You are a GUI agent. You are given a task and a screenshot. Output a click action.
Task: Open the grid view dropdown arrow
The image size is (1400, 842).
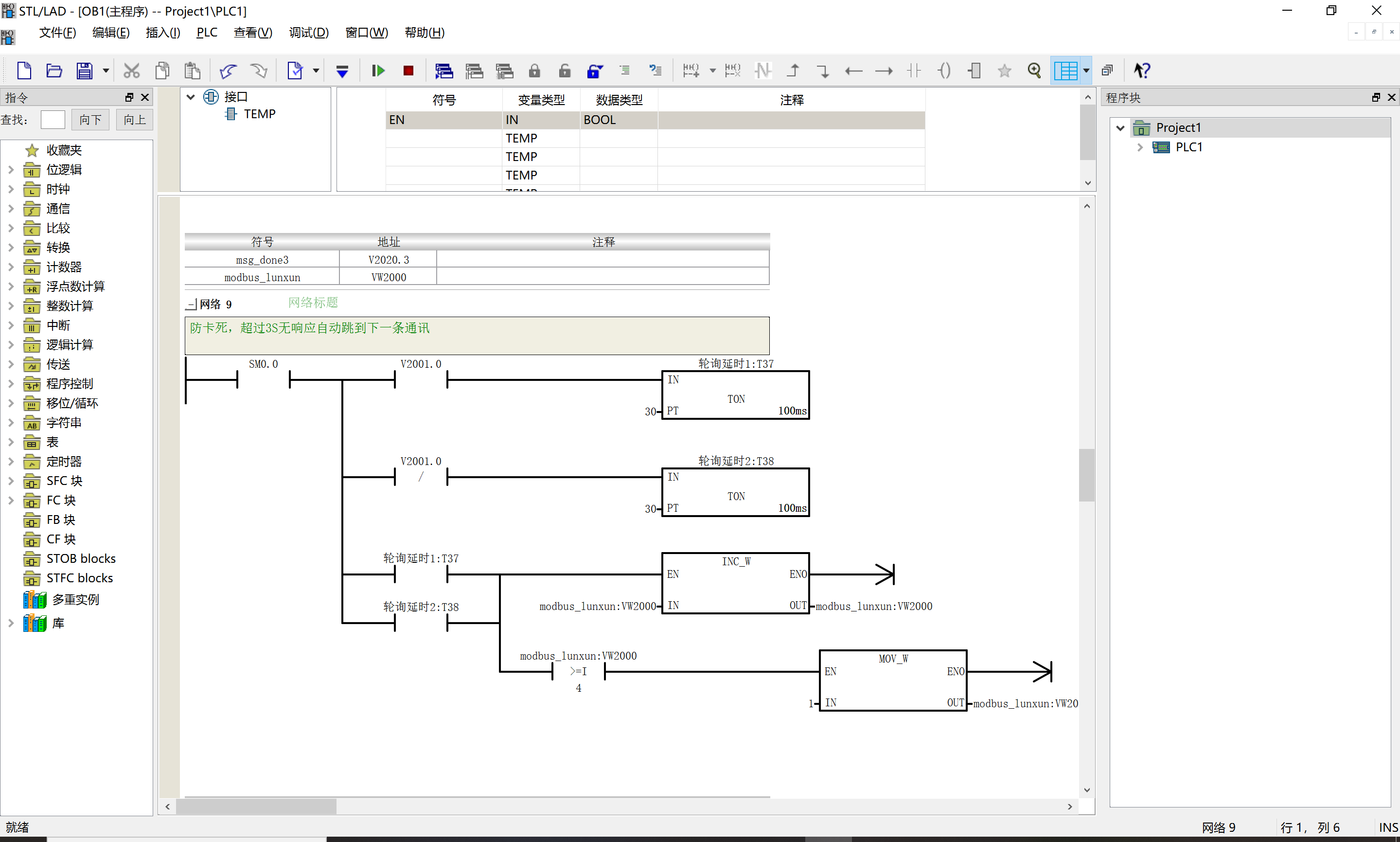(1086, 71)
